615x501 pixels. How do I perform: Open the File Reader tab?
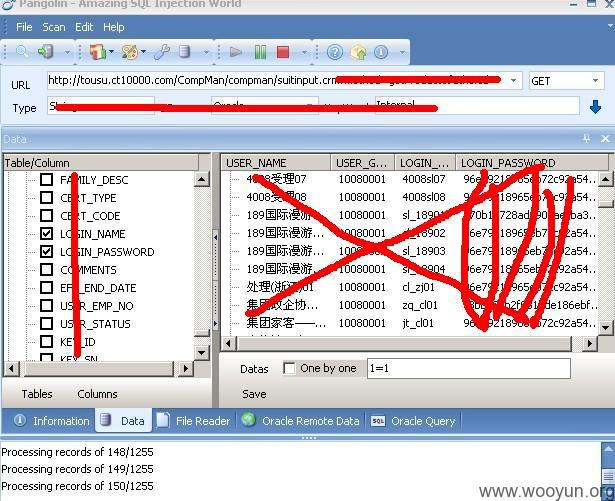pos(193,421)
